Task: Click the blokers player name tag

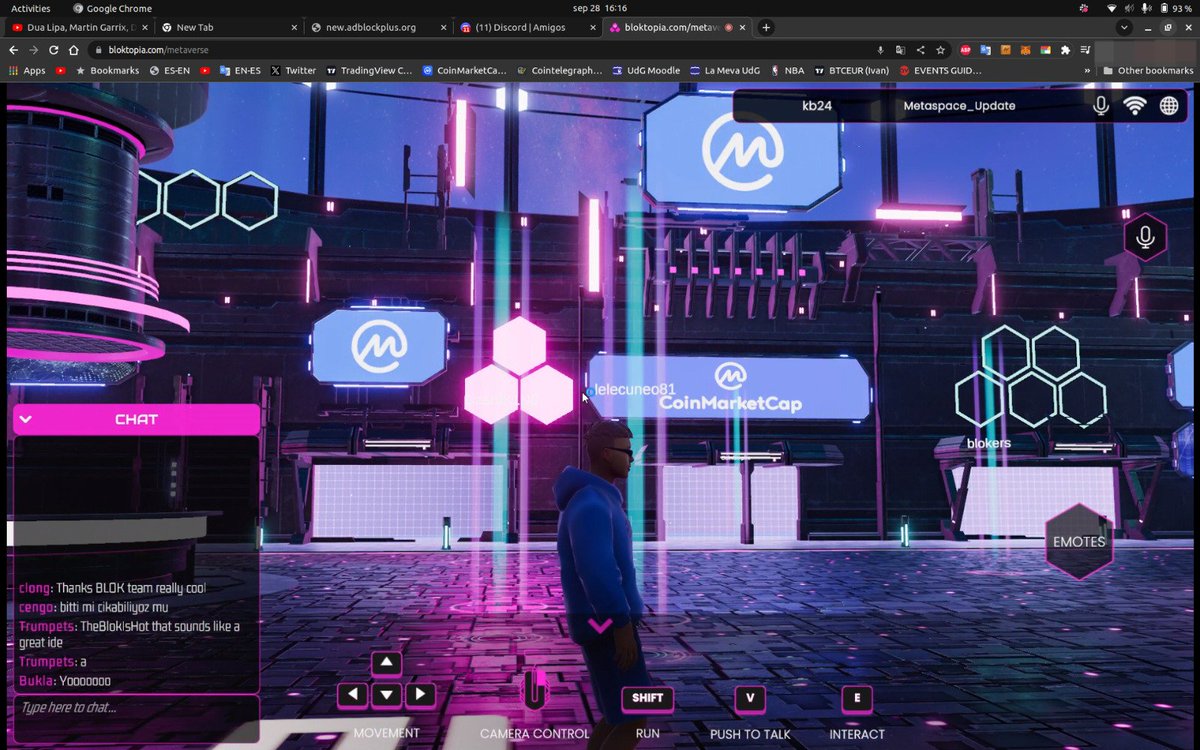Action: [988, 443]
